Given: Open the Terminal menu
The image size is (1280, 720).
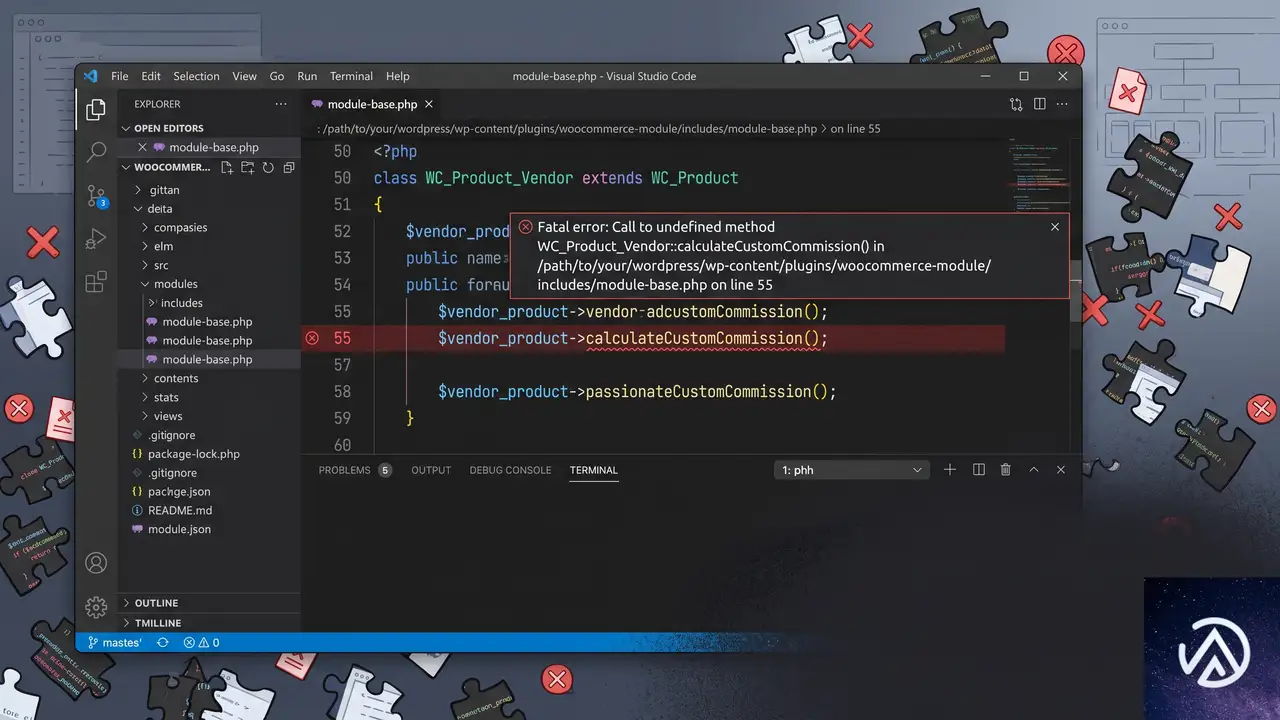Looking at the screenshot, I should (351, 76).
